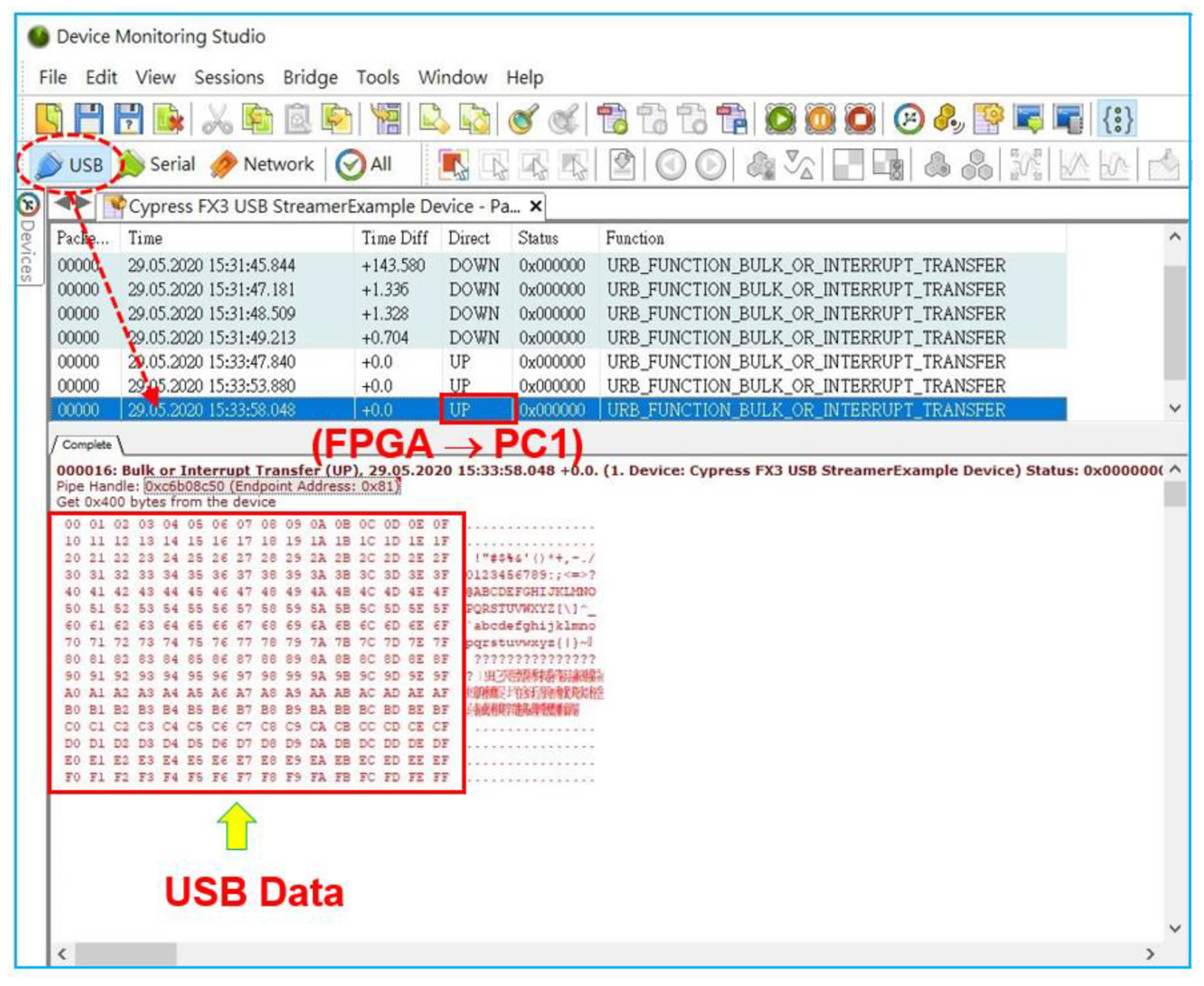The width and height of the screenshot is (1204, 986).
Task: Click the Save floppy disk icon
Action: click(90, 119)
